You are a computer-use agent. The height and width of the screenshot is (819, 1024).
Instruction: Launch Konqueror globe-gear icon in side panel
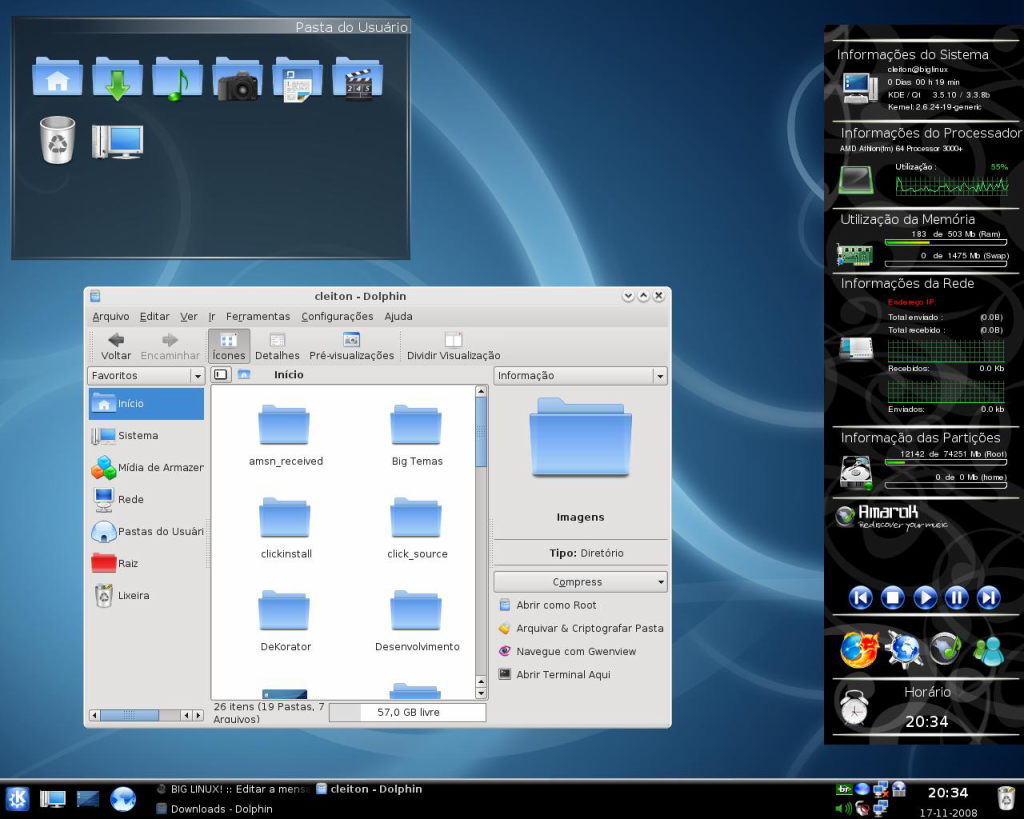pos(904,650)
